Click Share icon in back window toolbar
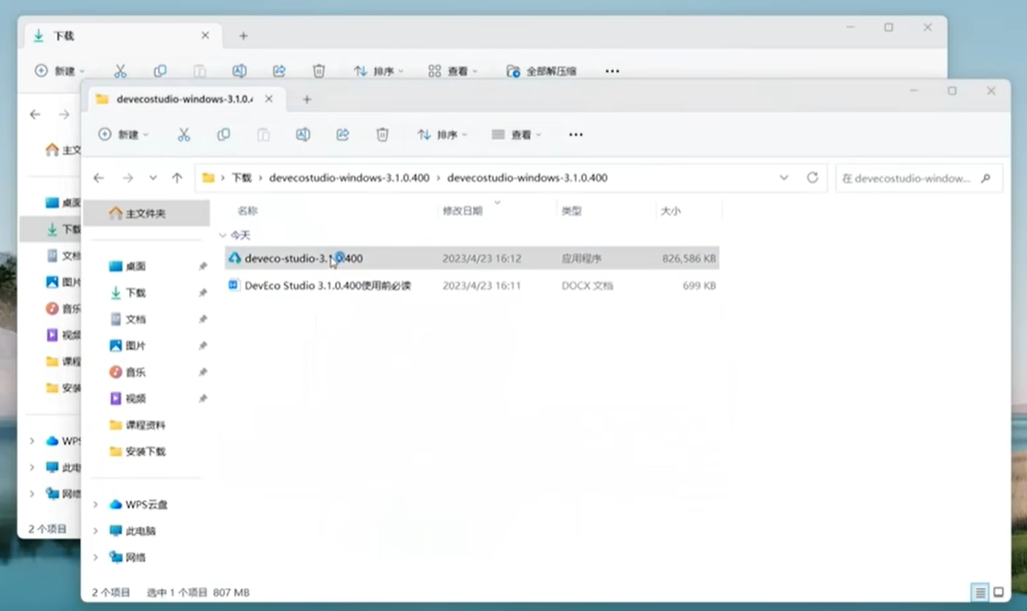Image resolution: width=1027 pixels, height=611 pixels. pyautogui.click(x=279, y=71)
